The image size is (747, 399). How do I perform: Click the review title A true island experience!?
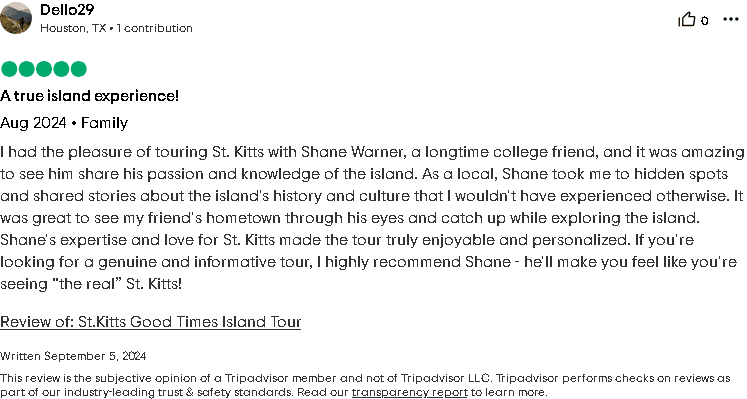pos(90,96)
